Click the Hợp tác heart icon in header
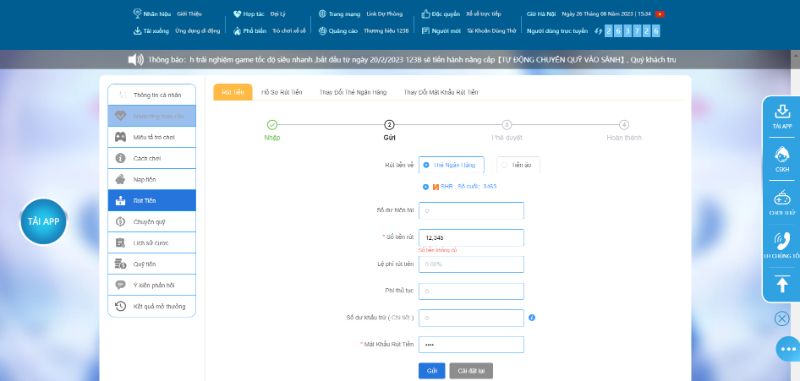800x381 pixels. [x=237, y=14]
